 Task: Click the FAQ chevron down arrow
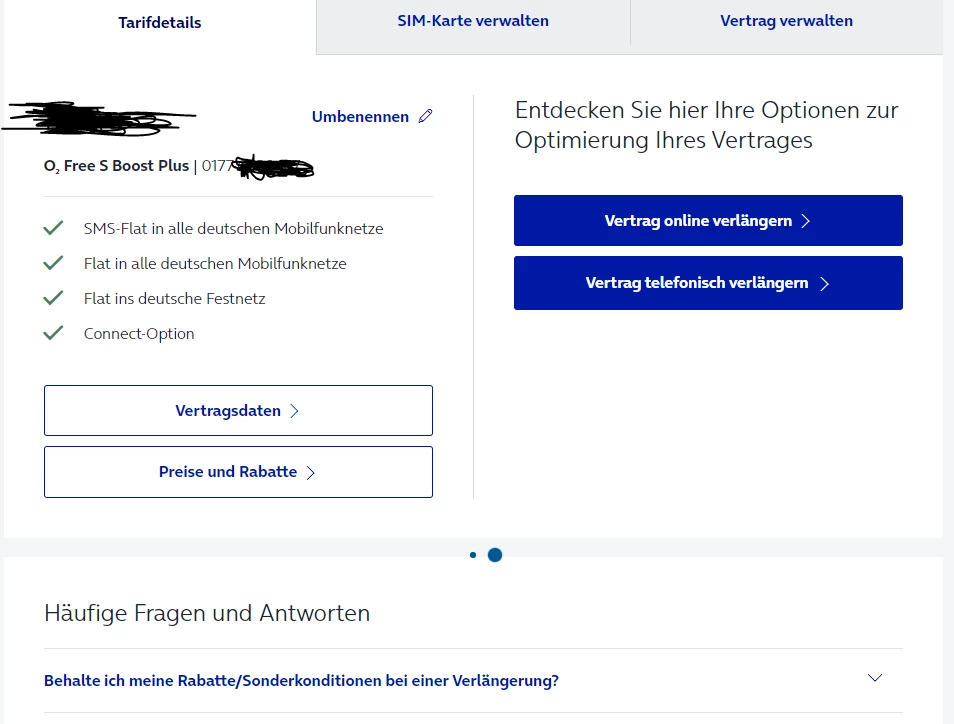(x=875, y=678)
